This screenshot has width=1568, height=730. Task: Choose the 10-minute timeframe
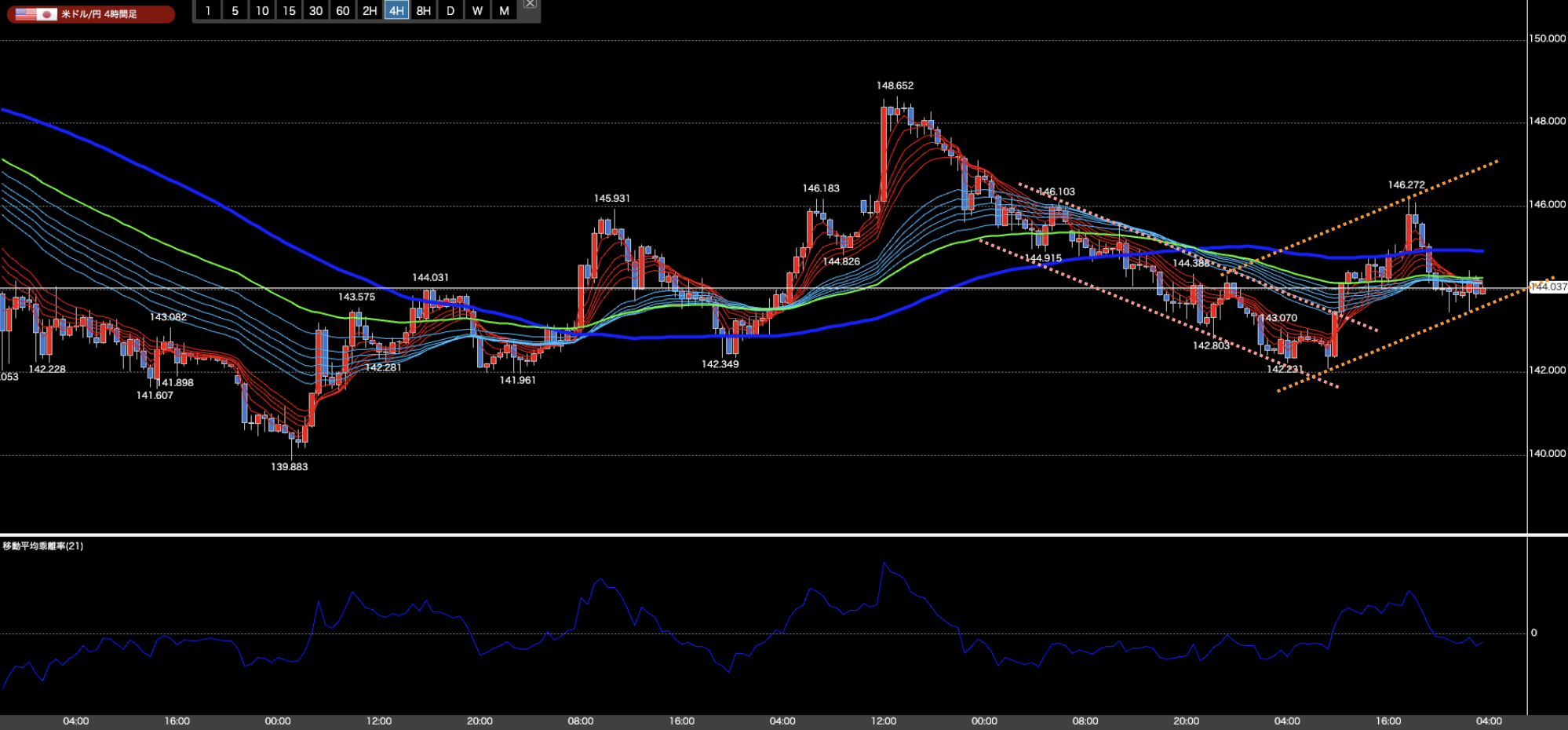pyautogui.click(x=262, y=11)
